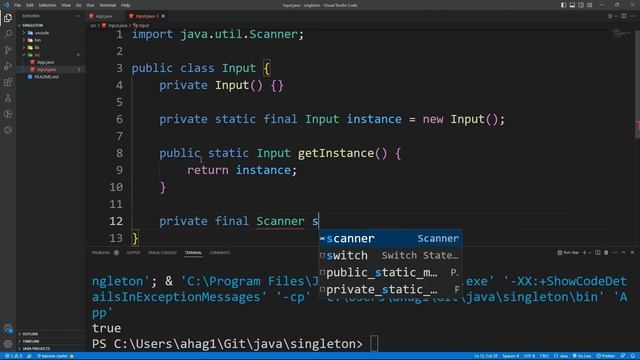Open the Testing beaker view
This screenshot has width=640, height=360.
[x=8, y=98]
